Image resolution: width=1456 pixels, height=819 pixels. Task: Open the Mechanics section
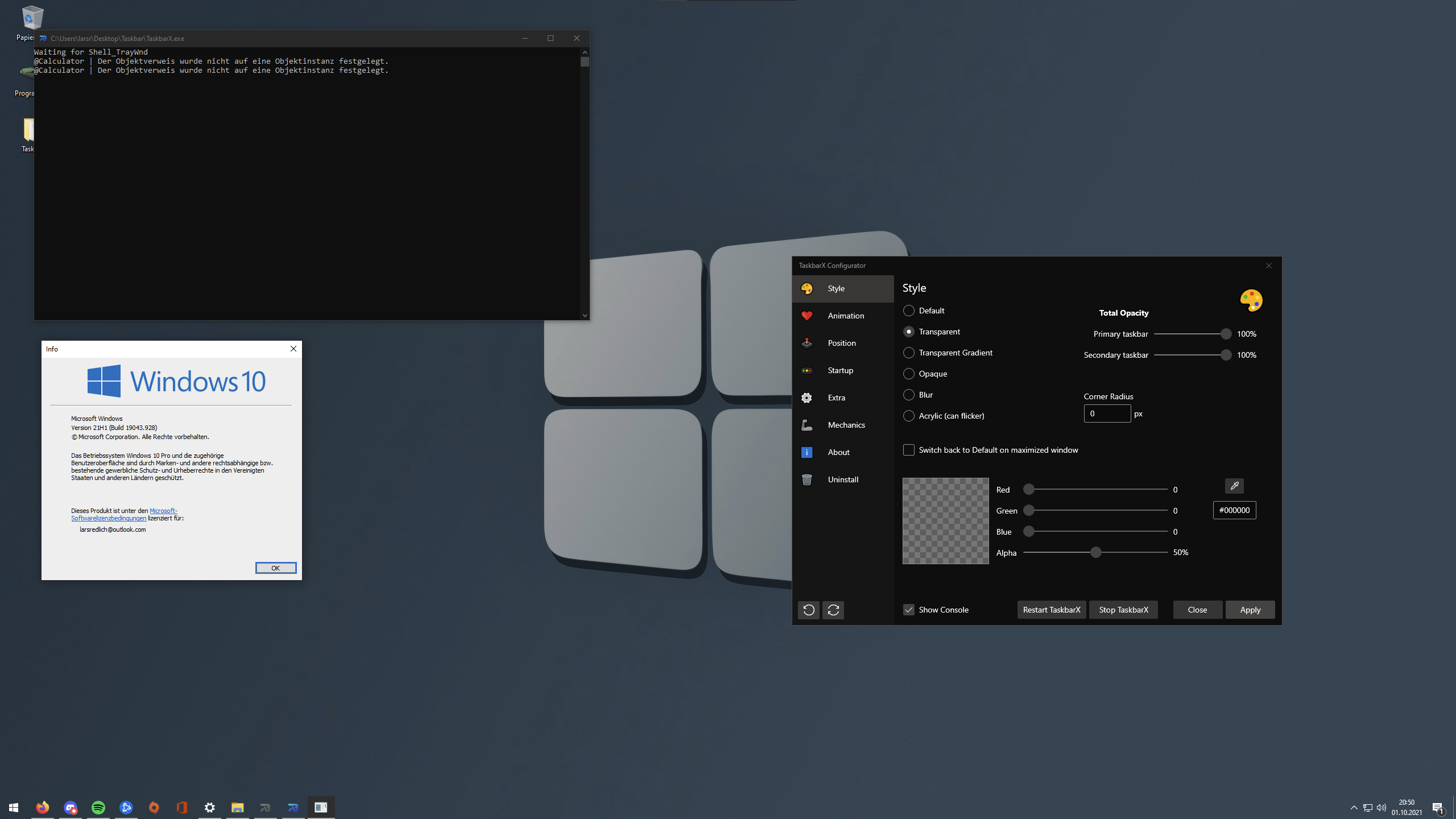click(x=846, y=425)
